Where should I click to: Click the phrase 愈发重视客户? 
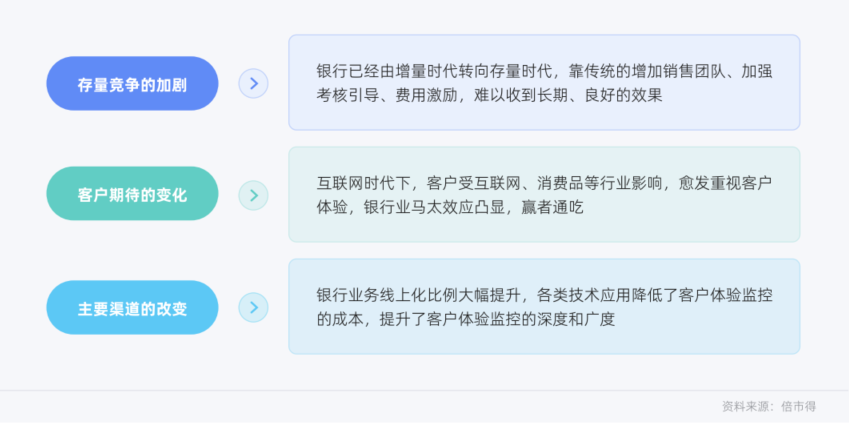point(725,183)
